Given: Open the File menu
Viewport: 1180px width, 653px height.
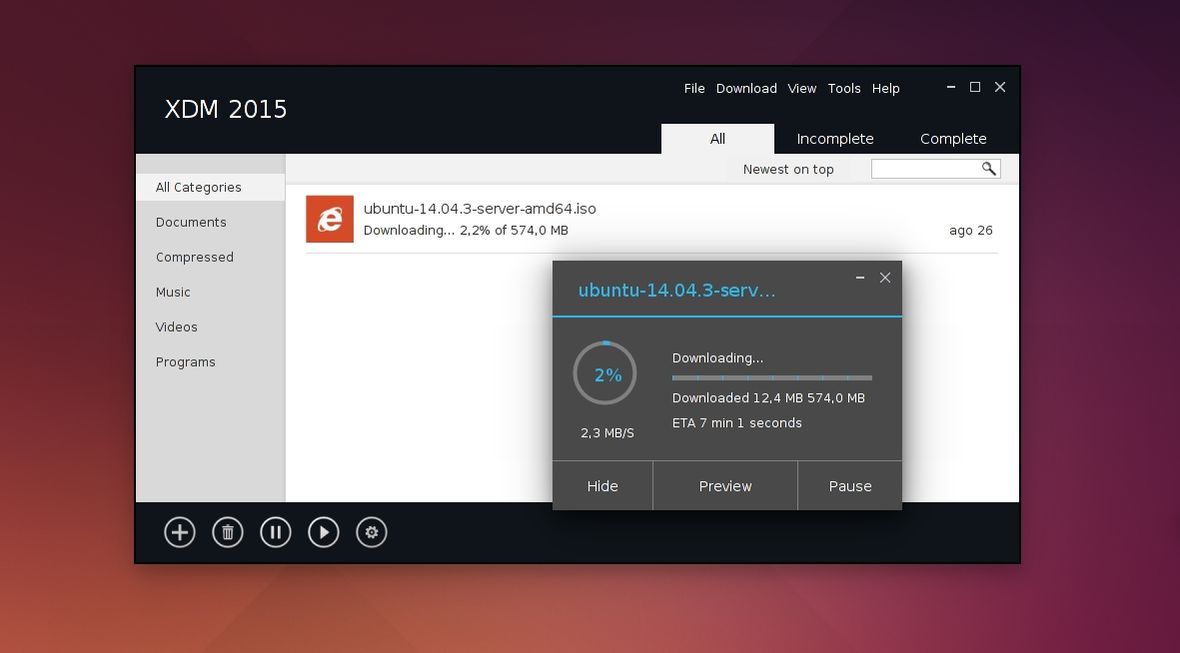Looking at the screenshot, I should click(x=694, y=89).
